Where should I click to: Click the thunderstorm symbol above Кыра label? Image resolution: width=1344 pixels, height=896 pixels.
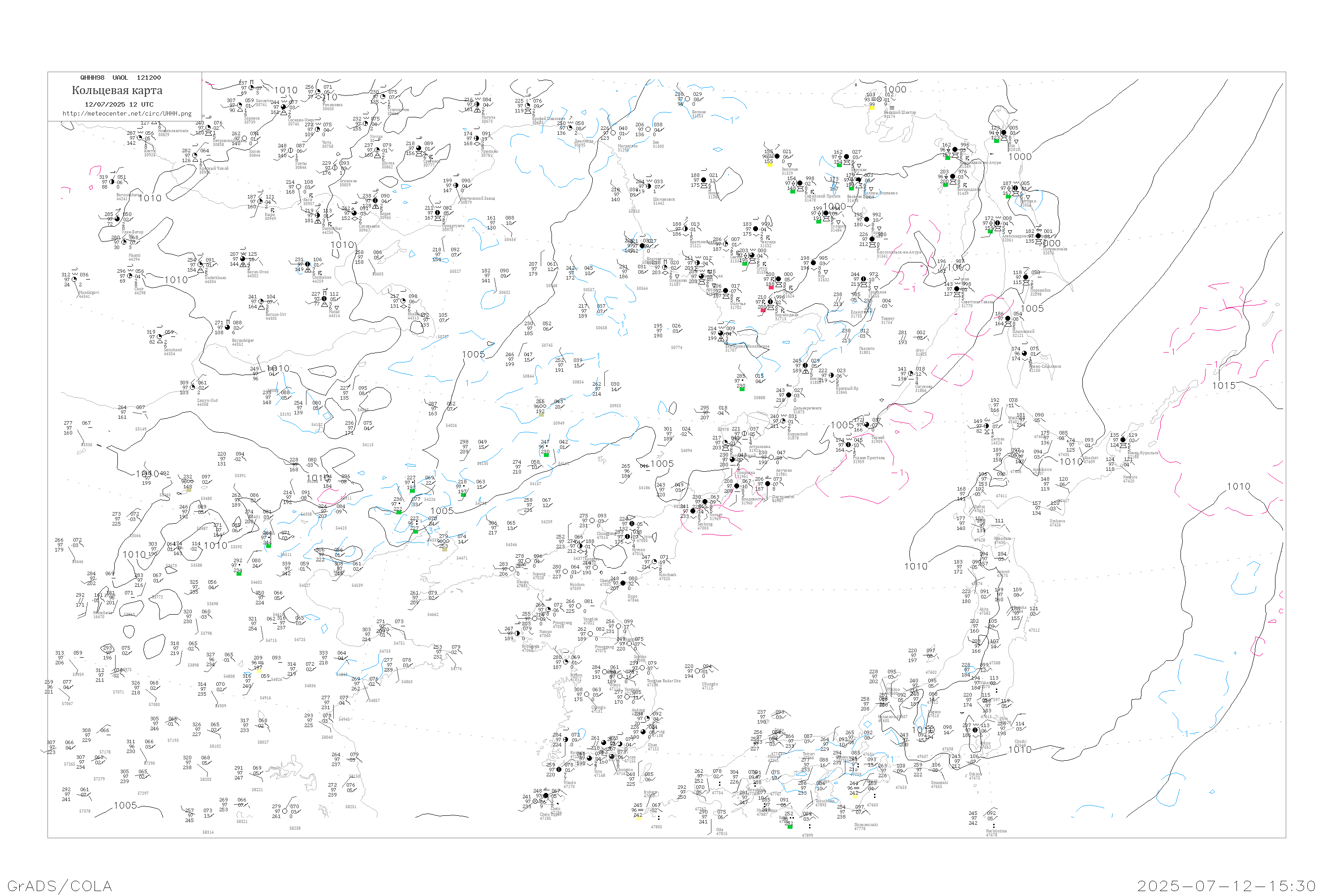(x=272, y=210)
